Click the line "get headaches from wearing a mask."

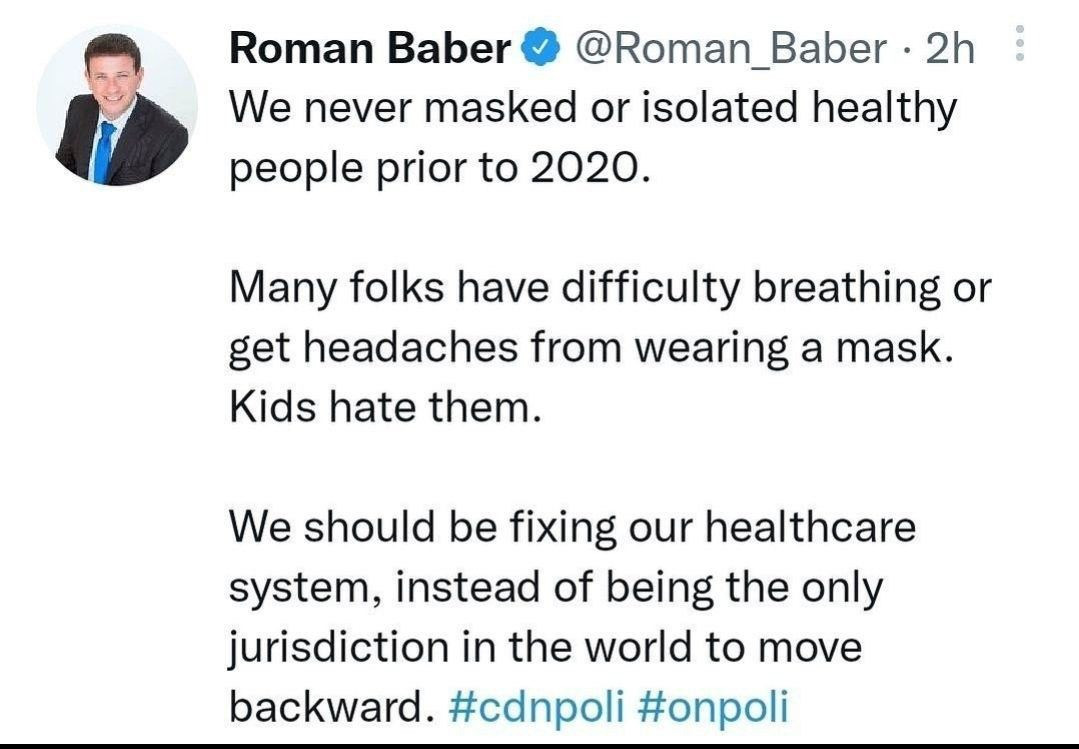(x=586, y=347)
